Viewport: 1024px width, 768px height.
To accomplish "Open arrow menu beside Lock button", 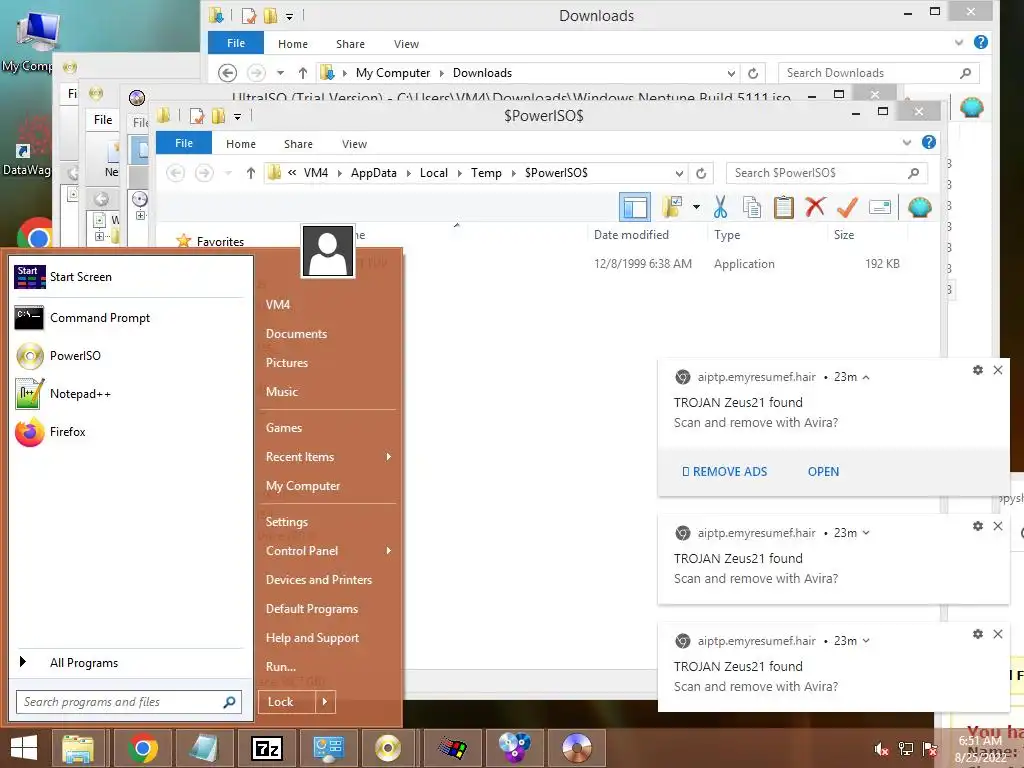I will tap(325, 702).
